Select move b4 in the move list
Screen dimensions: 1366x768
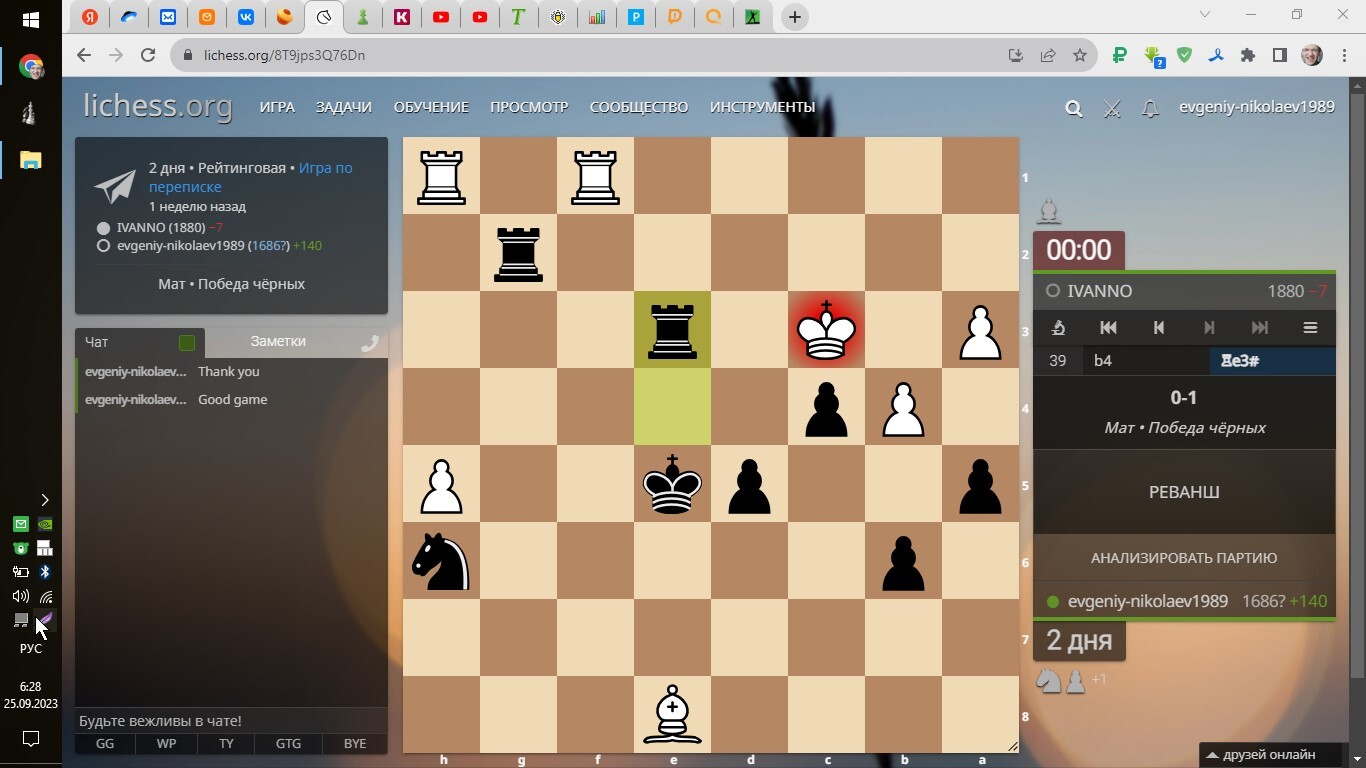pyautogui.click(x=1145, y=361)
